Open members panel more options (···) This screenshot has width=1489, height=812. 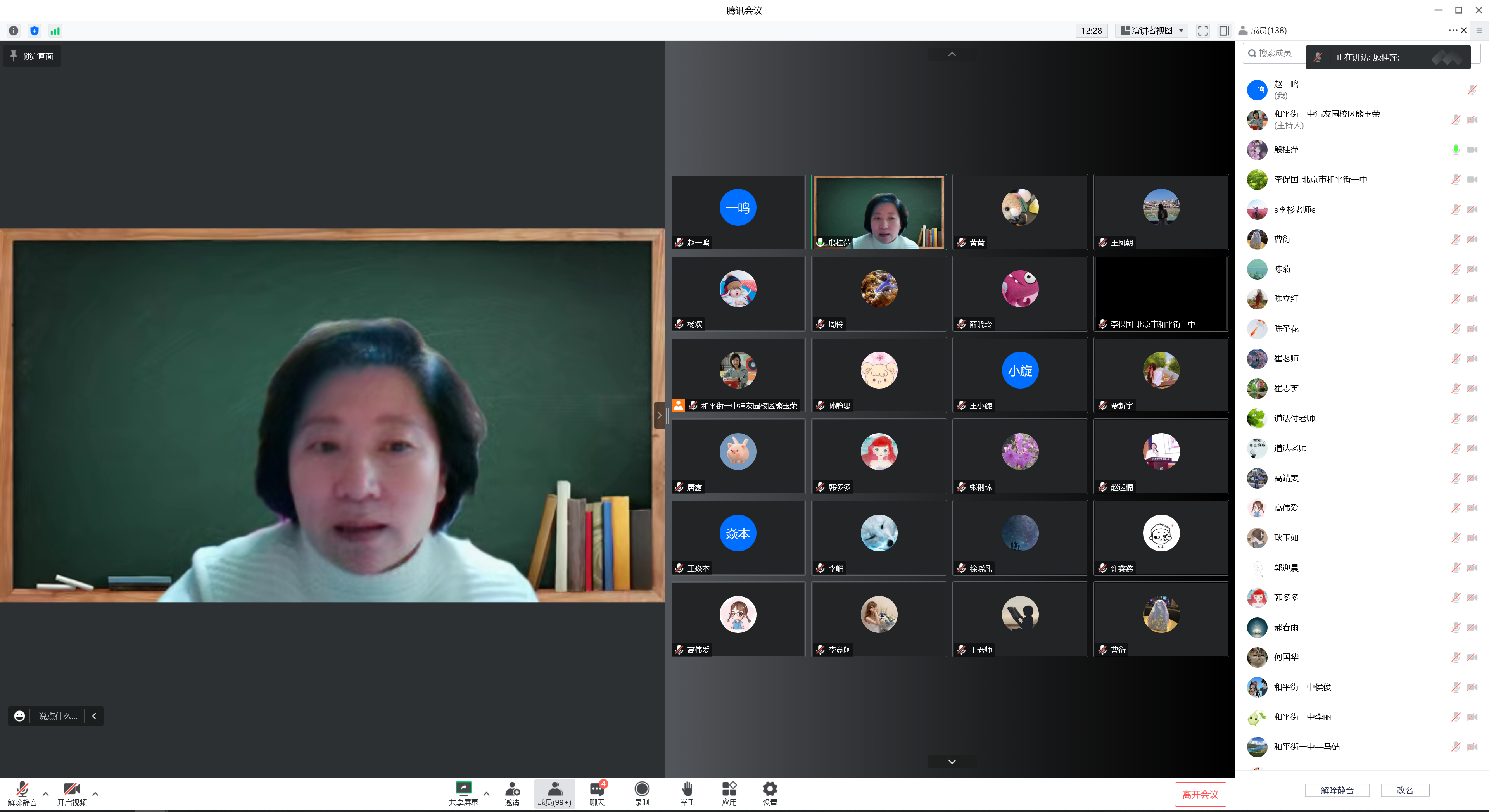pyautogui.click(x=1452, y=31)
